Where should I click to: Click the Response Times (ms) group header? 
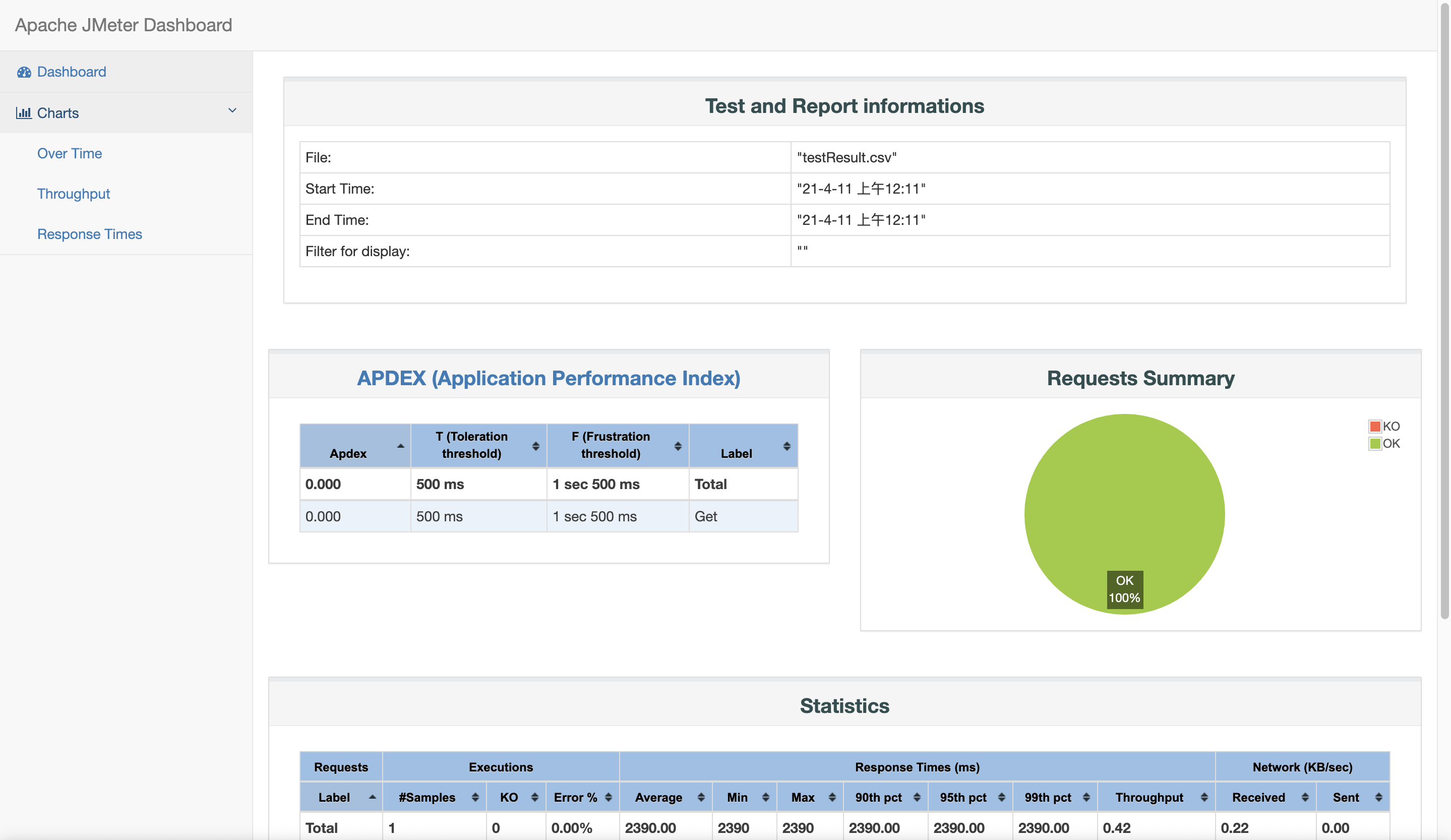(x=917, y=767)
